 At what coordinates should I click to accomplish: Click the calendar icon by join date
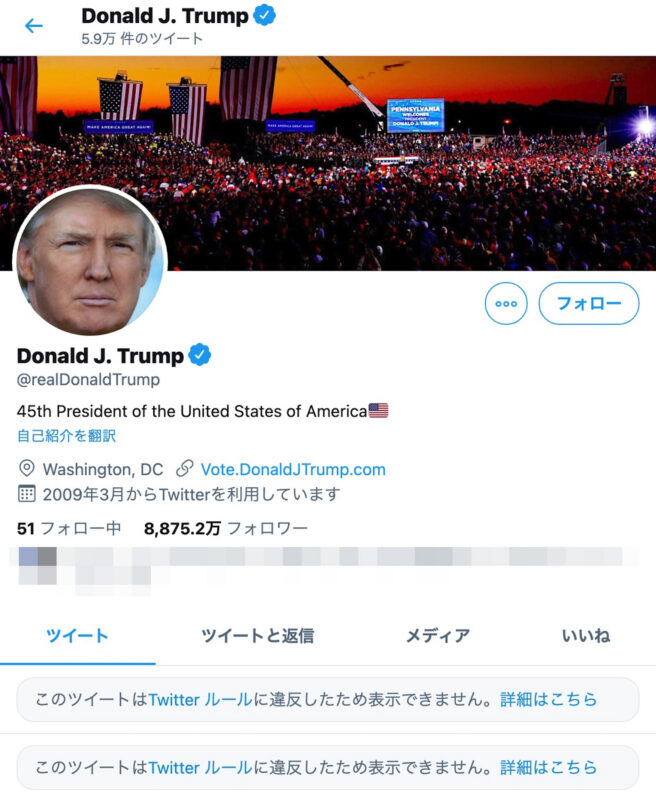27,493
